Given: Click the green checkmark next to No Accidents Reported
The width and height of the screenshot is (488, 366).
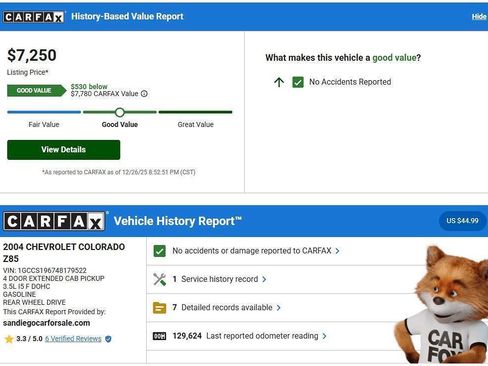Looking at the screenshot, I should [298, 82].
